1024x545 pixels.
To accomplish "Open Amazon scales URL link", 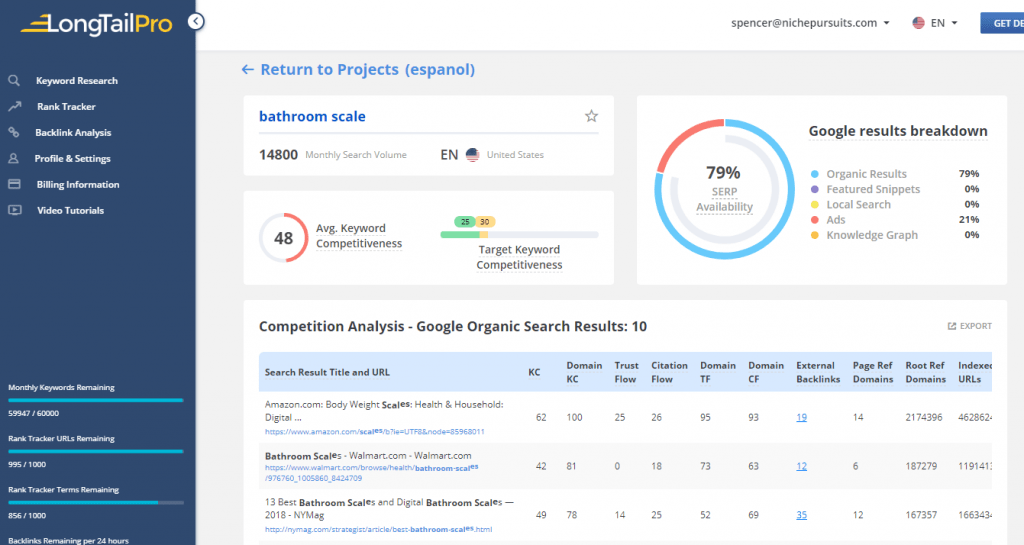I will click(x=374, y=431).
